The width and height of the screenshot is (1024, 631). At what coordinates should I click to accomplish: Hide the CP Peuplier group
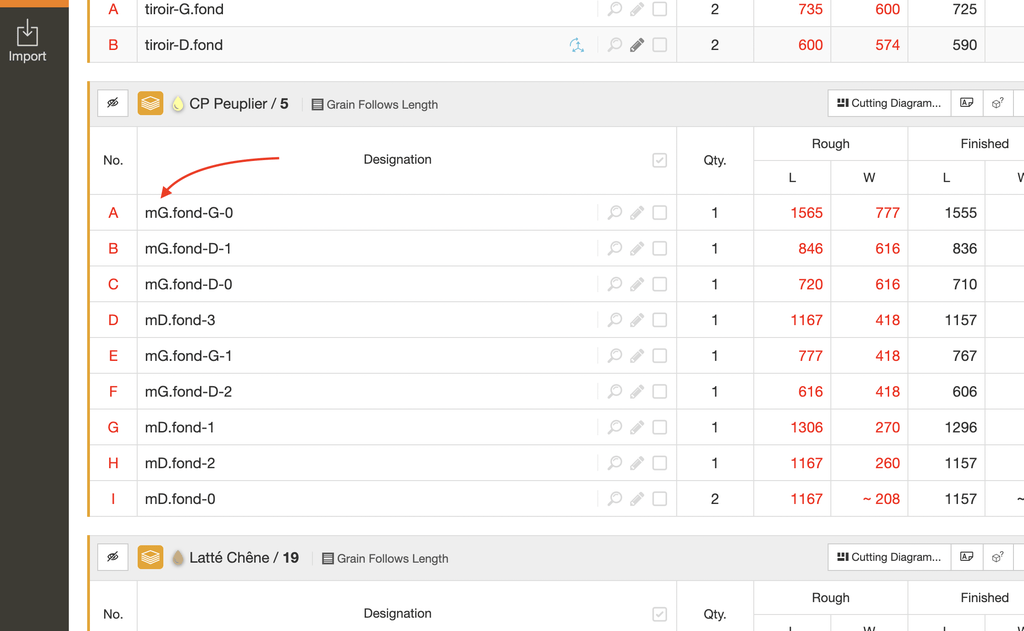tap(112, 103)
